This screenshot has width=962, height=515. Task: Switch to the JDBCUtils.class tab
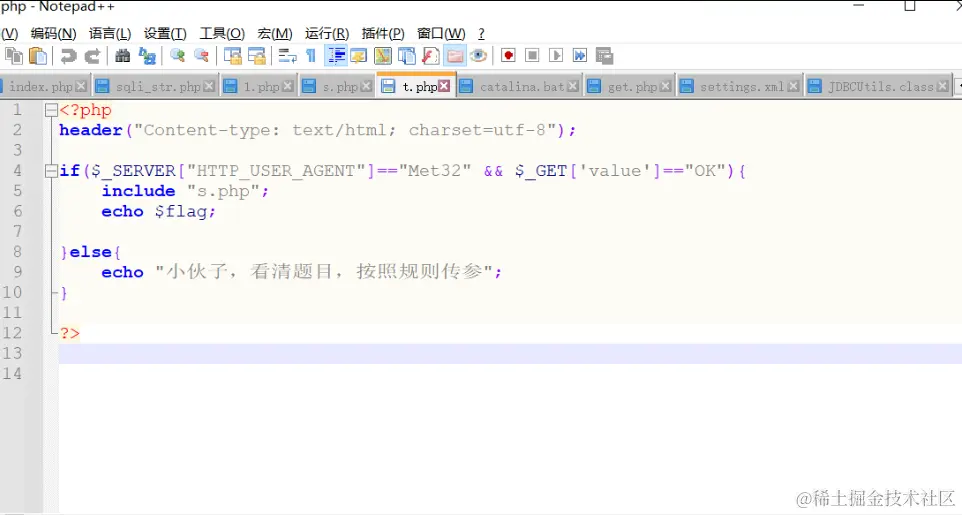point(881,87)
